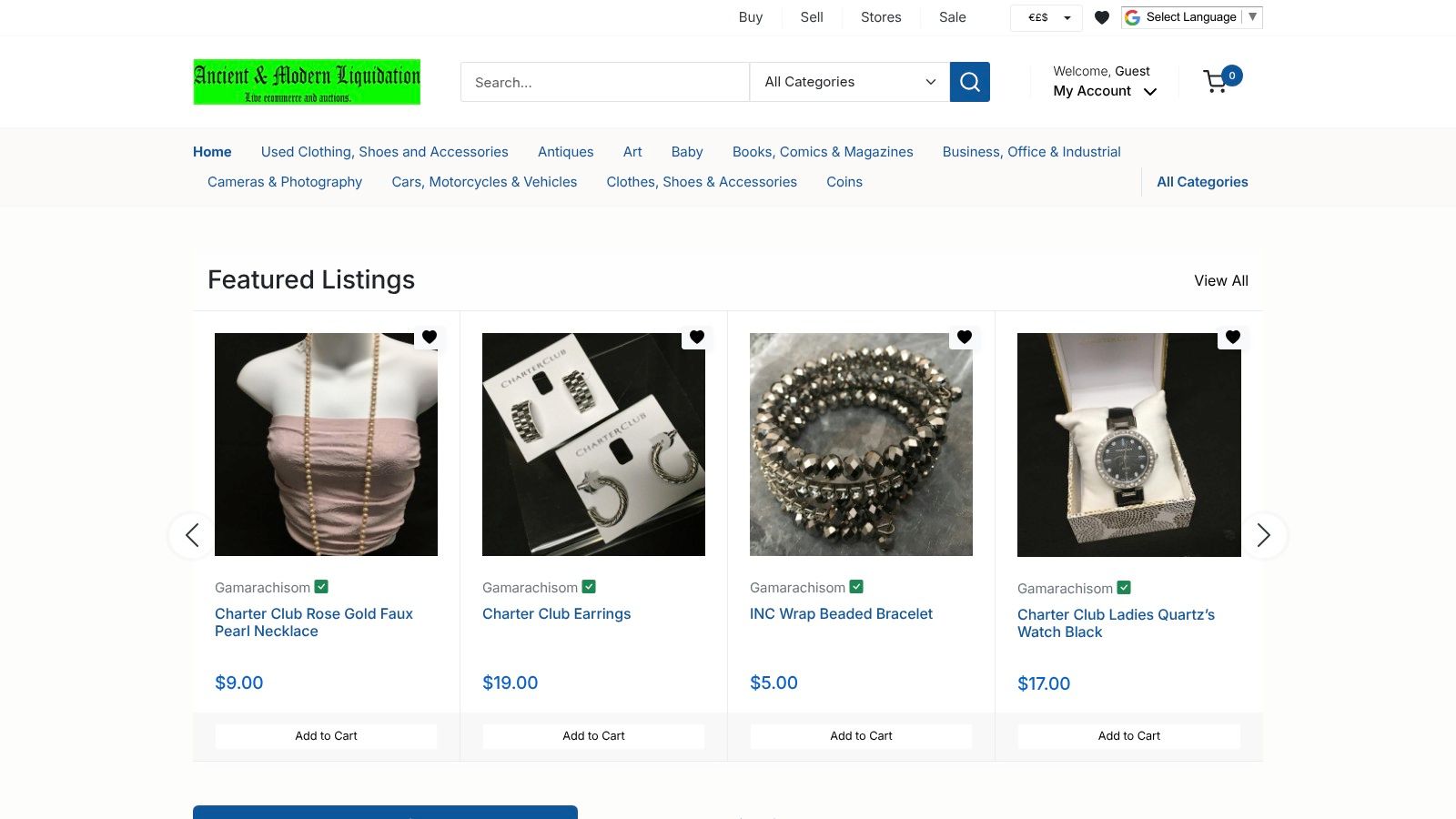Click verified badge beside watch seller Gamarachisom
1456x819 pixels.
(x=1124, y=588)
